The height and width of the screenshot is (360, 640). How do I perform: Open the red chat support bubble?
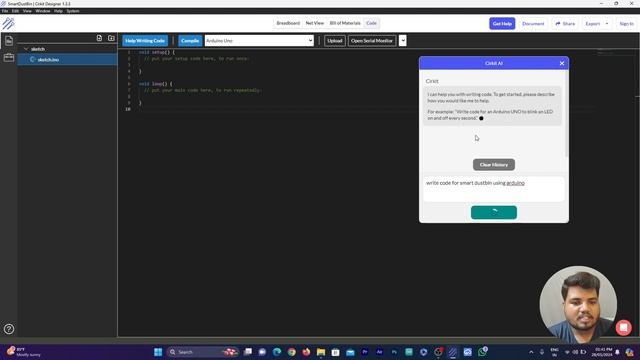point(624,328)
